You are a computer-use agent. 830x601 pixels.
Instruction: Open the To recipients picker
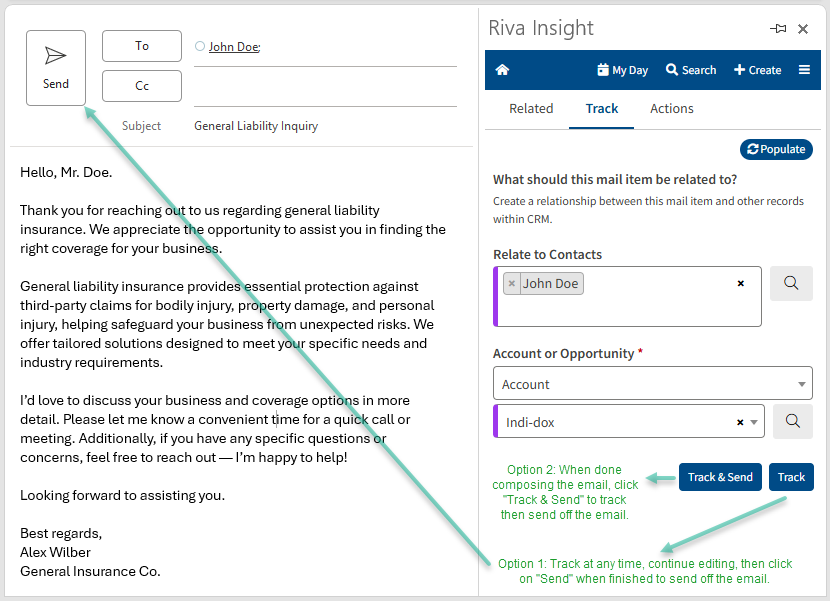click(142, 46)
